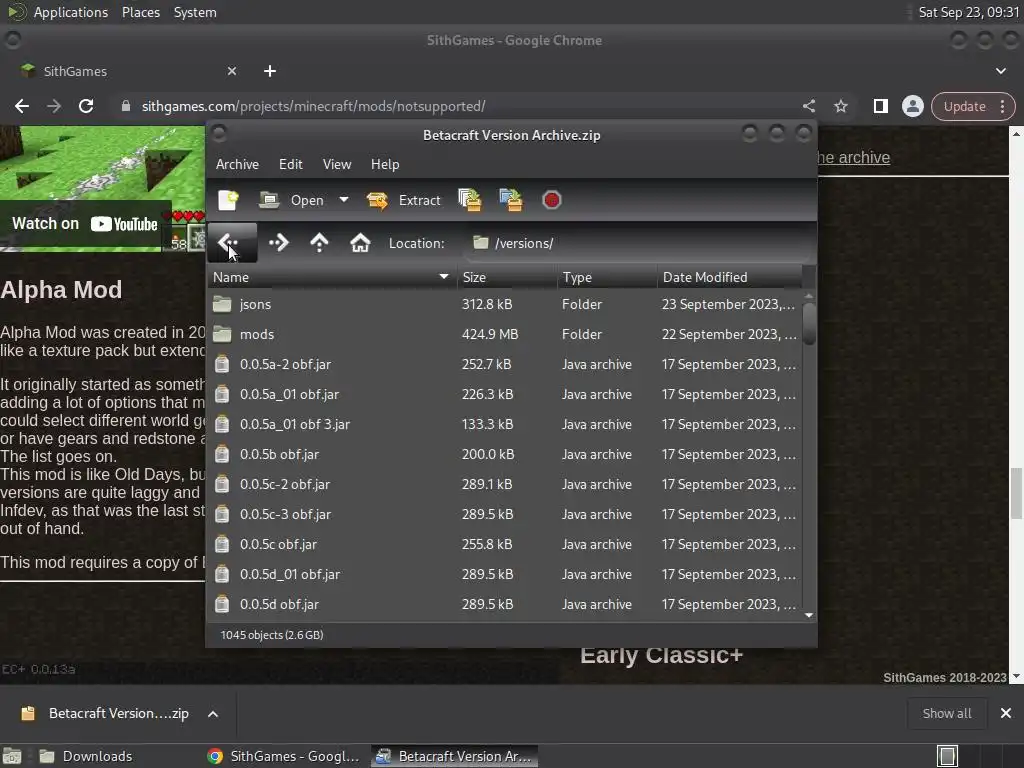Open Chrome tab search chevron

[x=1000, y=71]
